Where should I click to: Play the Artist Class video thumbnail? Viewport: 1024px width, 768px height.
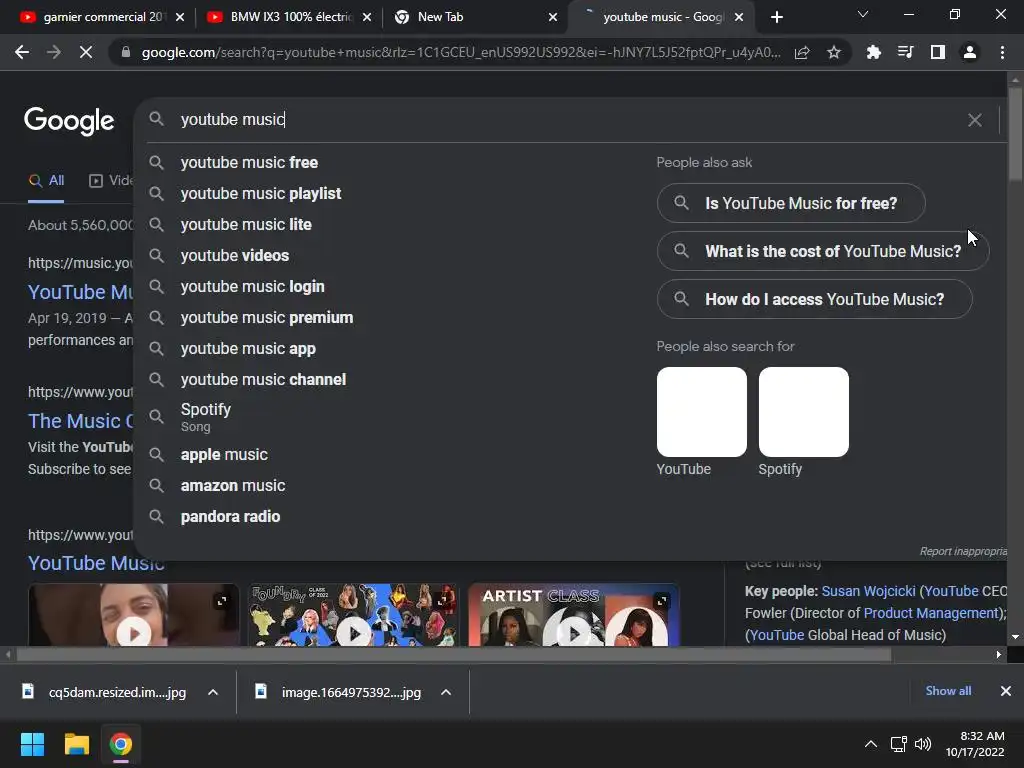coord(573,633)
